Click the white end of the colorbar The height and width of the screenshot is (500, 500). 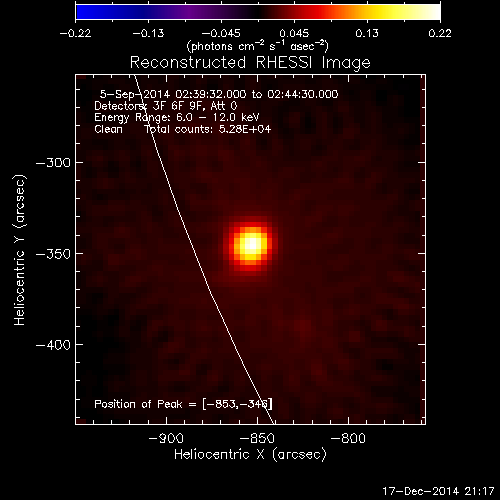click(x=432, y=12)
